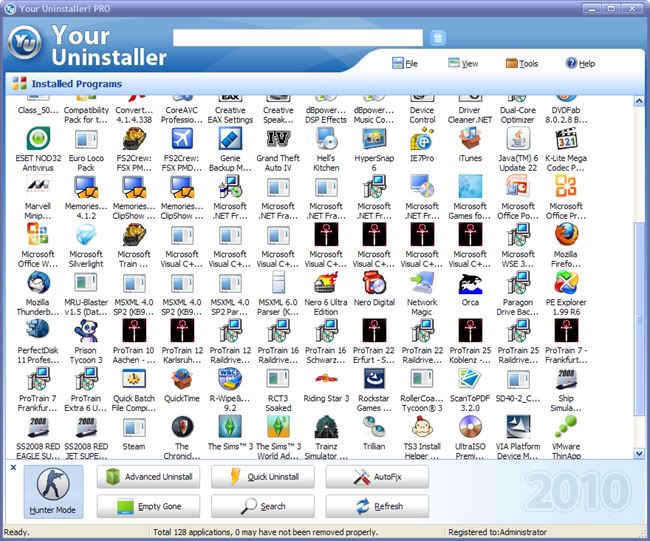The height and width of the screenshot is (541, 650).
Task: Select the Steam program icon
Action: point(134,427)
